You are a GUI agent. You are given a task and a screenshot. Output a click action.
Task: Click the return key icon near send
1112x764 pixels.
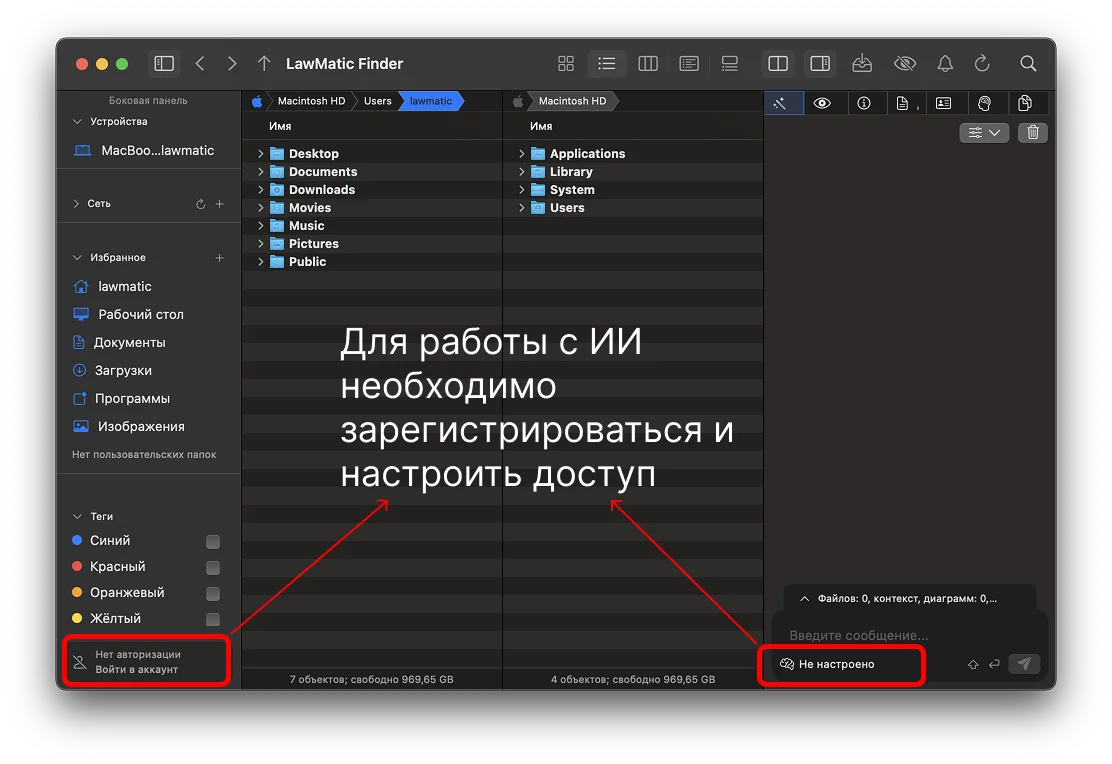click(994, 664)
